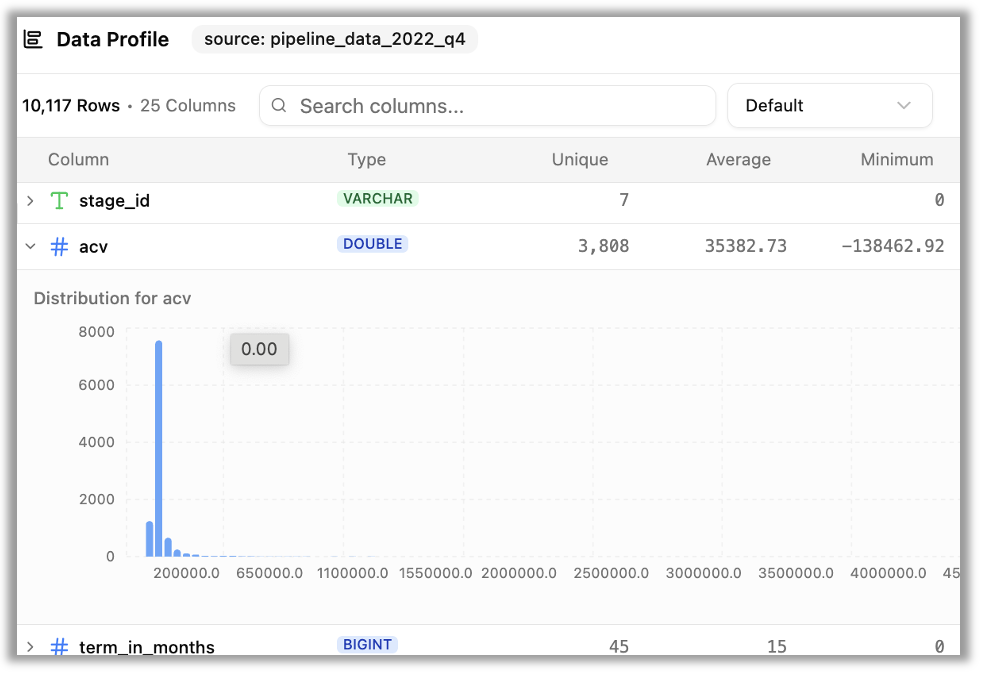
Task: Click the VARCHAR type badge
Action: pos(377,199)
